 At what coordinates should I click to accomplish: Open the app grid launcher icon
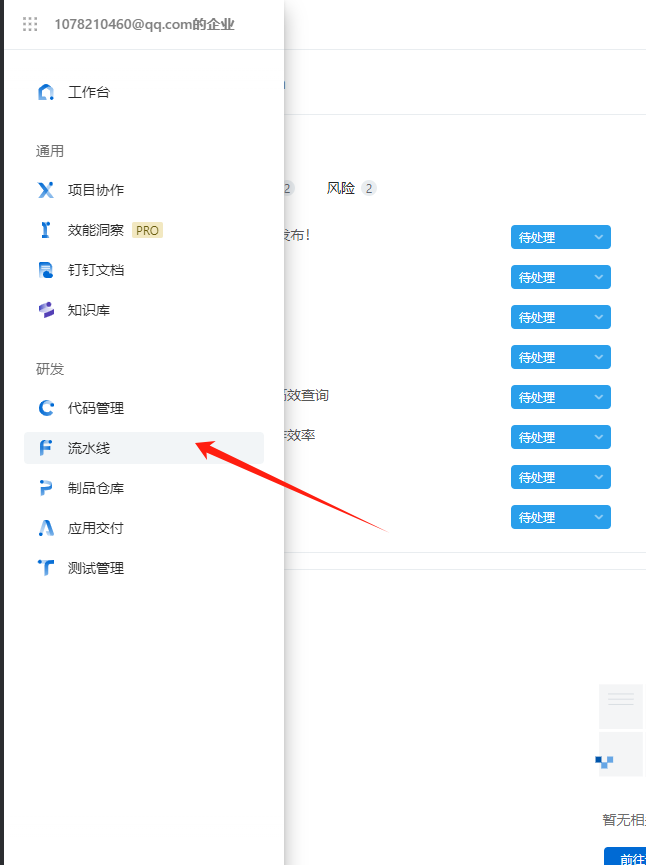[30, 24]
